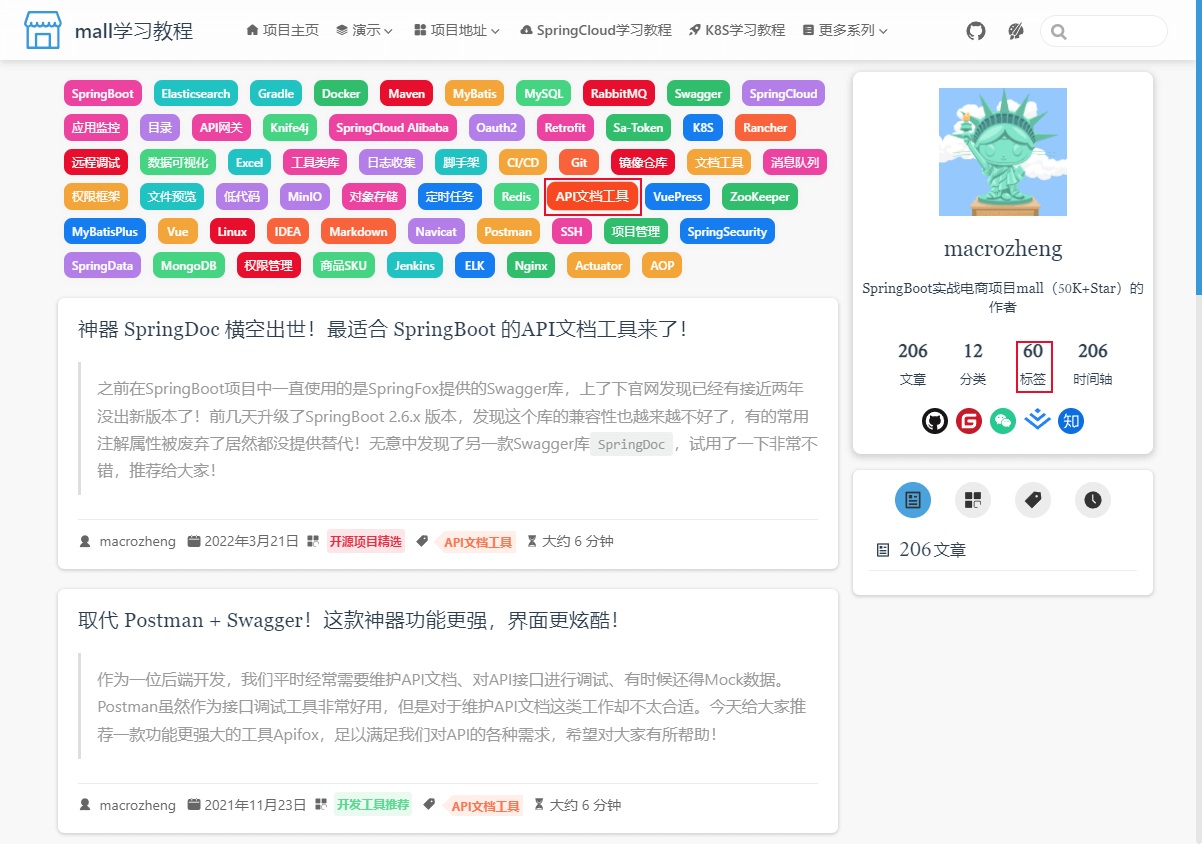This screenshot has height=844, width=1202.
Task: Open red Gitee social icon under profile
Action: coord(969,421)
